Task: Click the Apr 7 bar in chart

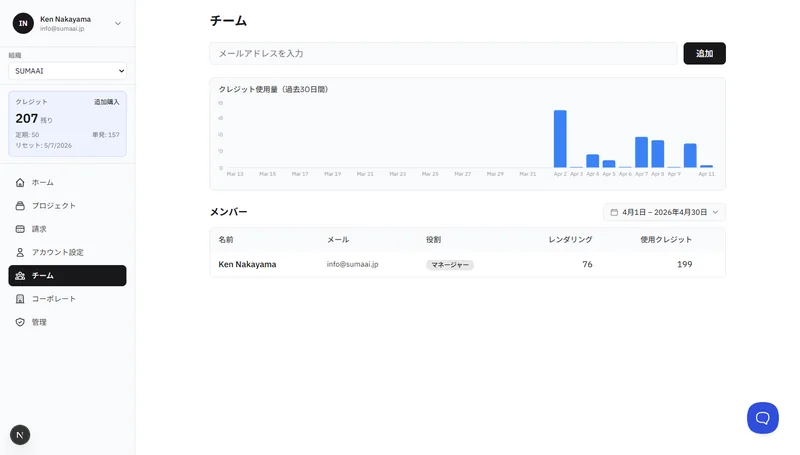Action: click(641, 152)
